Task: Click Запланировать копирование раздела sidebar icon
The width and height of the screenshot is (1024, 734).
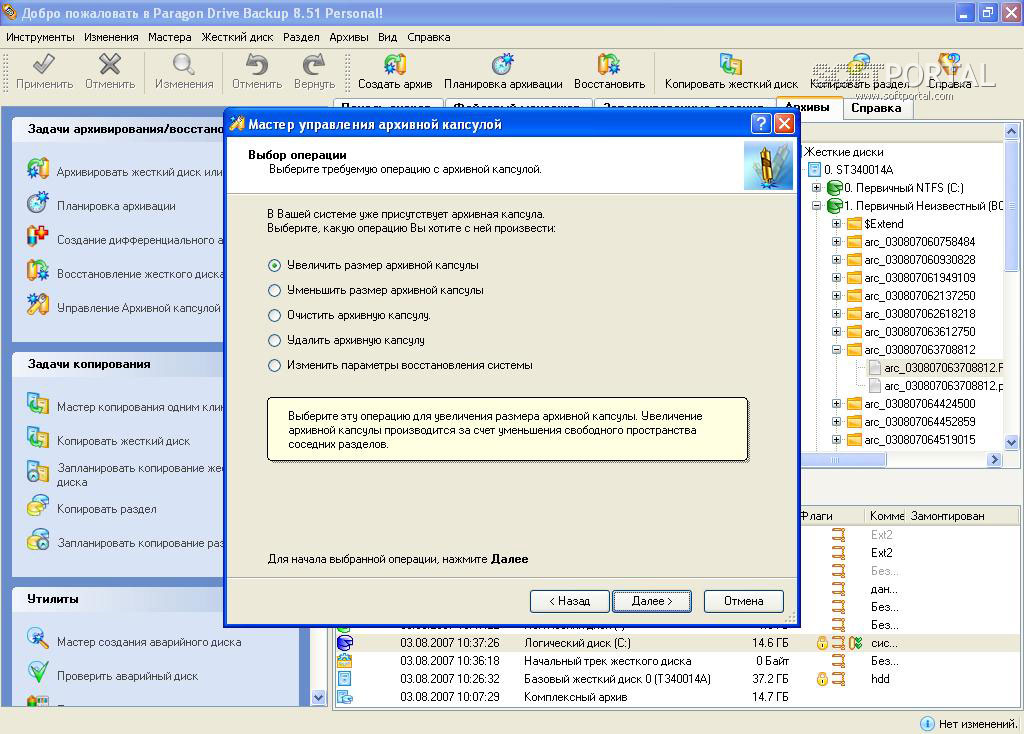Action: point(38,540)
